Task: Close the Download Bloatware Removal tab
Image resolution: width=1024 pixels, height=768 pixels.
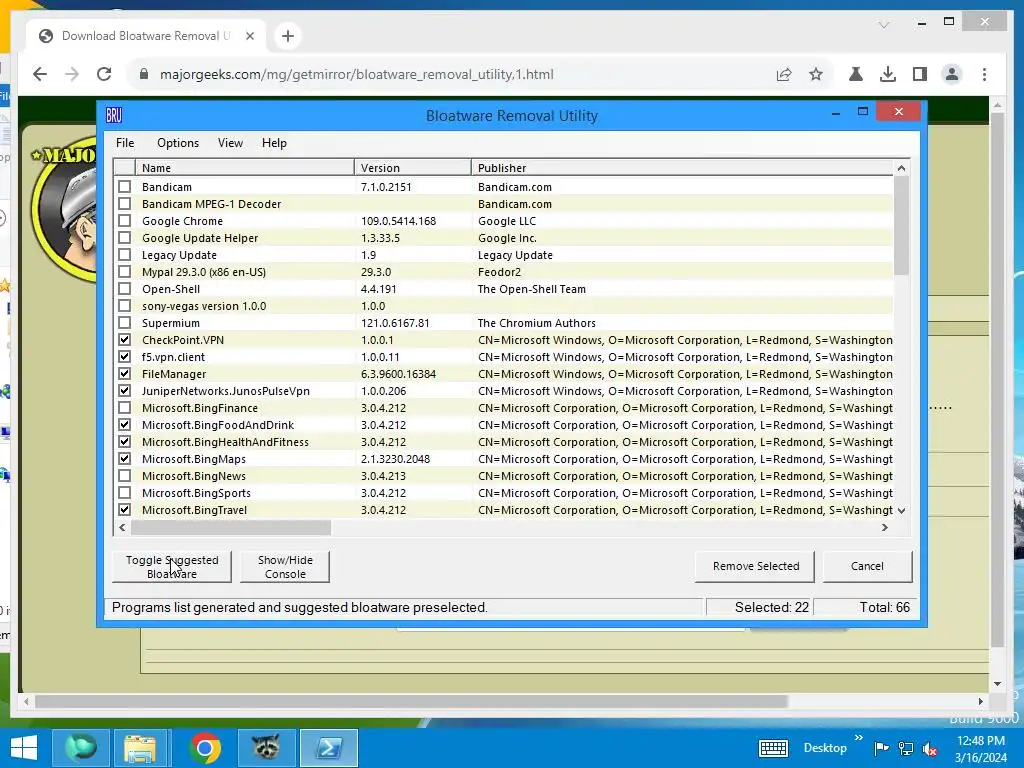Action: [x=249, y=36]
